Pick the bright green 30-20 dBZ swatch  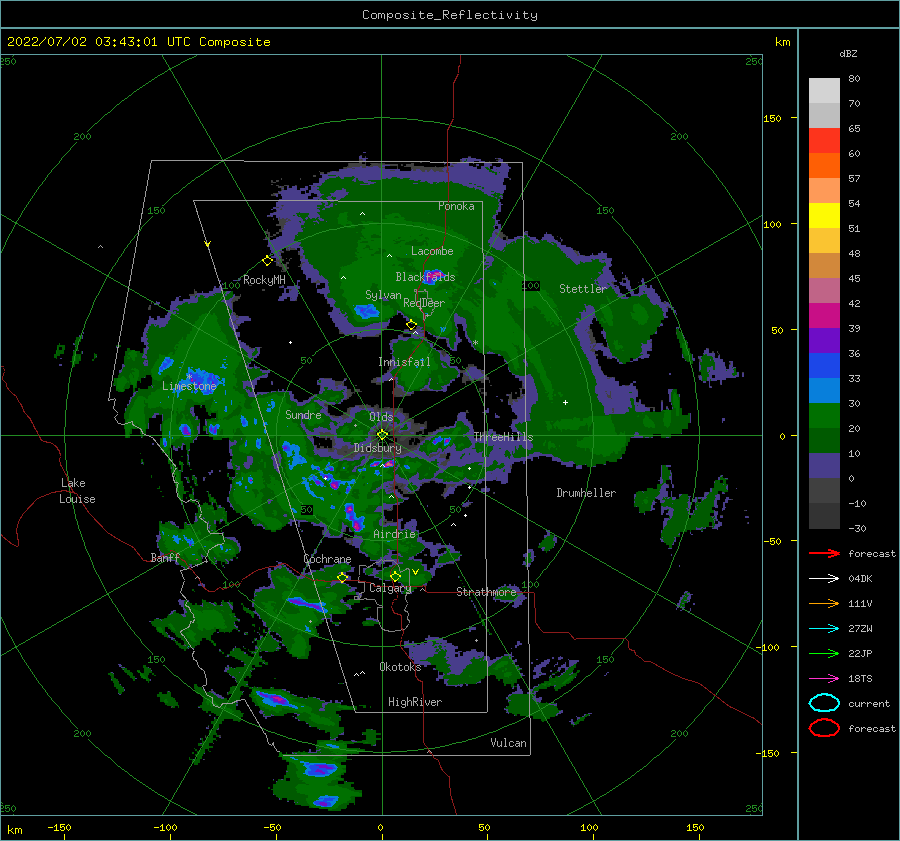coord(824,416)
